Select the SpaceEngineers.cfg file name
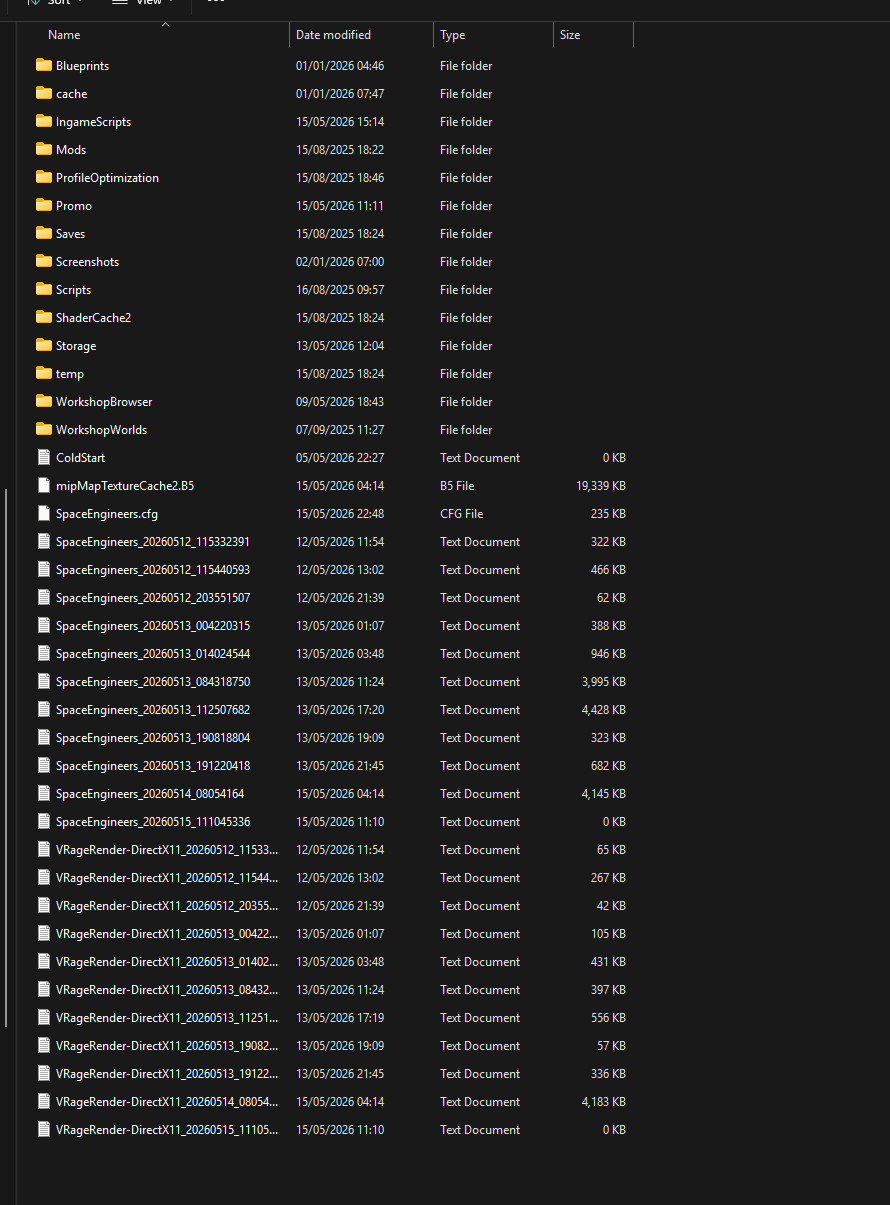Viewport: 890px width, 1205px height. [x=107, y=513]
